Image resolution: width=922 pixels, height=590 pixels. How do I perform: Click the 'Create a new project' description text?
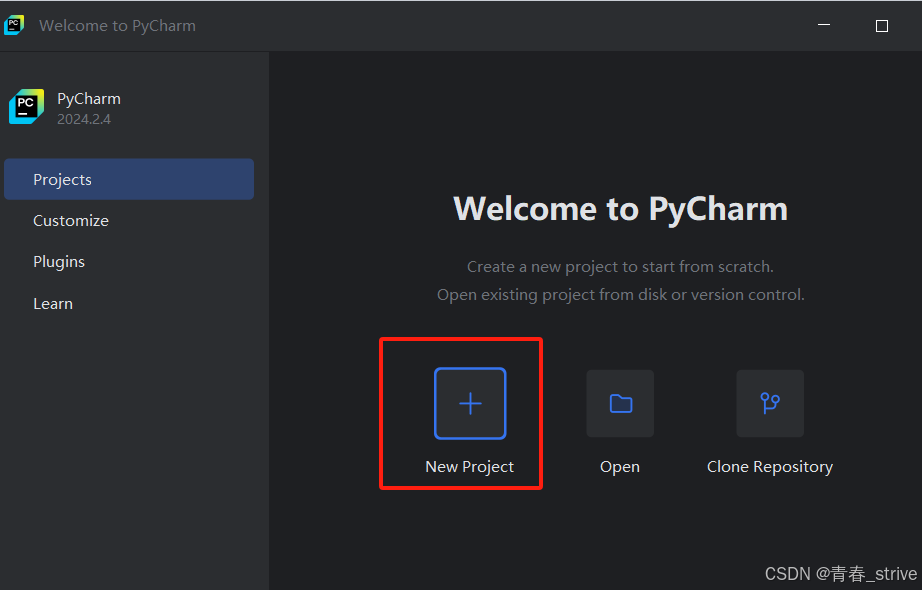(x=620, y=266)
